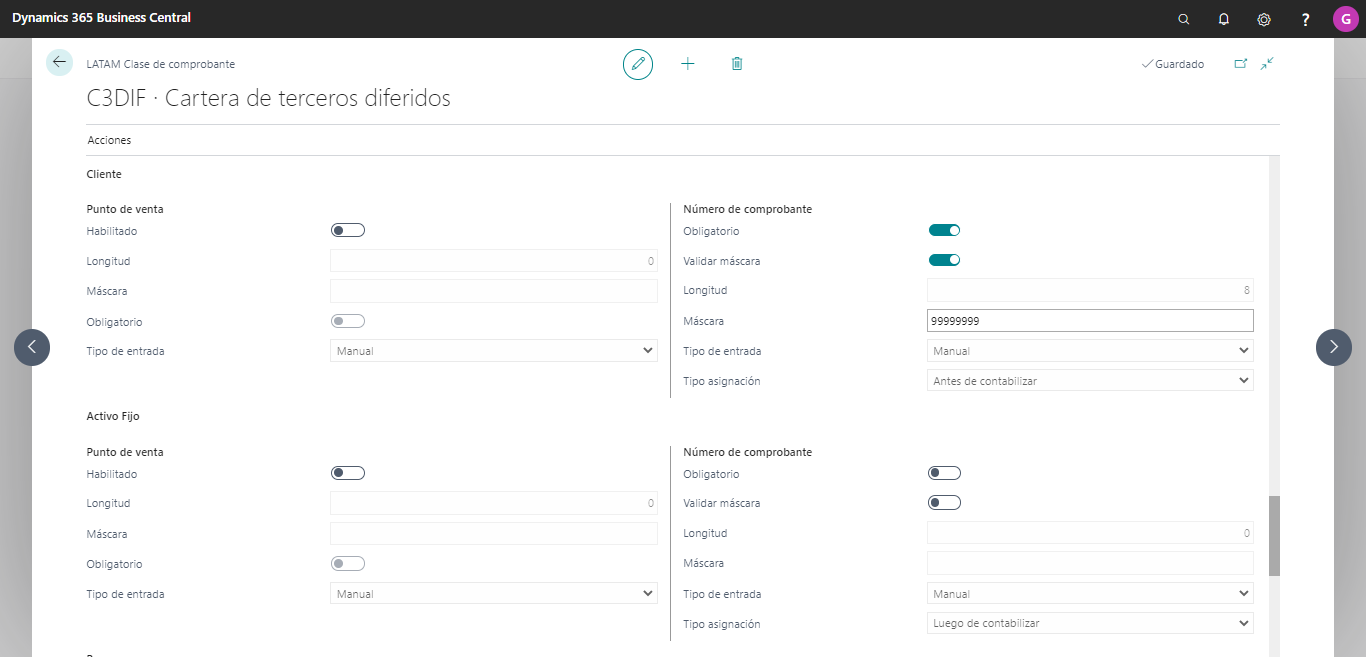The width and height of the screenshot is (1366, 657).
Task: Click the edit pencil icon
Action: pos(637,64)
